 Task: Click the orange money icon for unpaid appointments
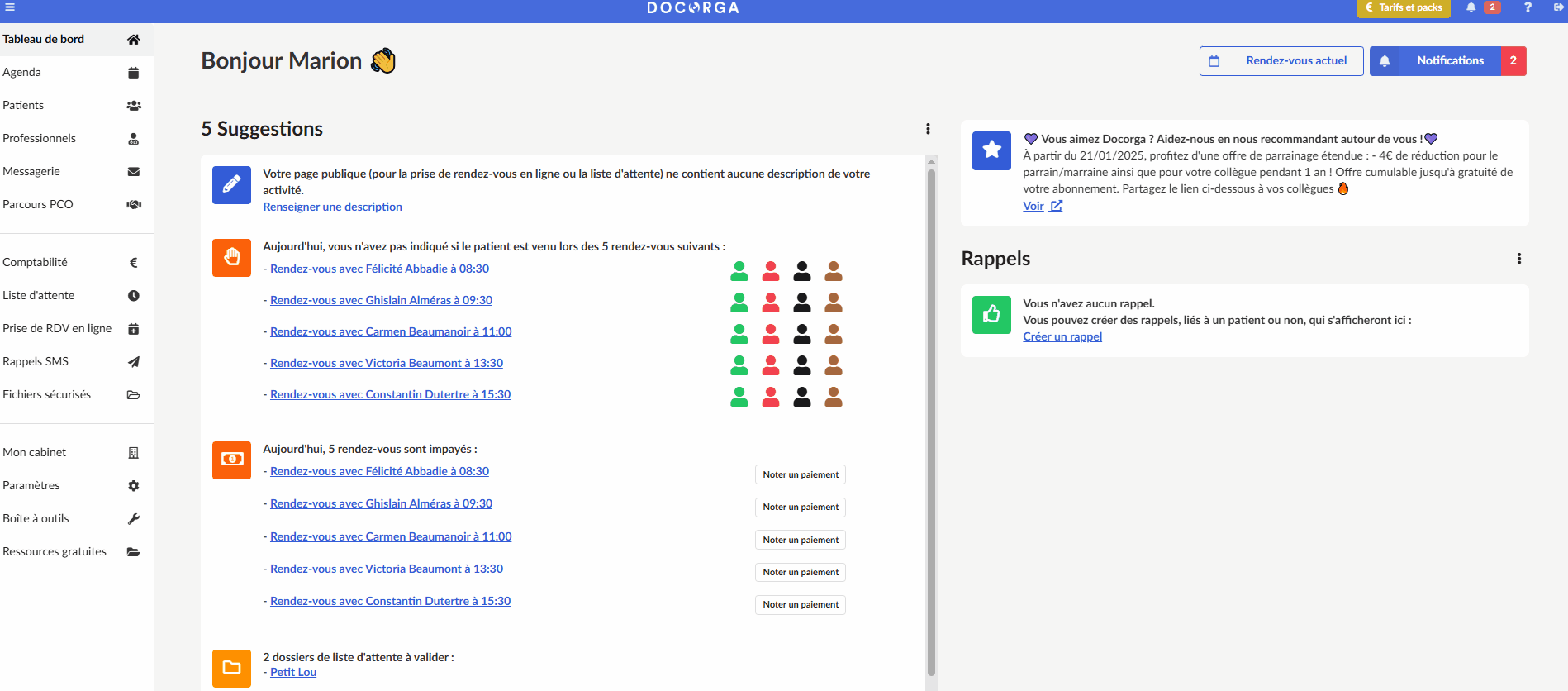[231, 460]
